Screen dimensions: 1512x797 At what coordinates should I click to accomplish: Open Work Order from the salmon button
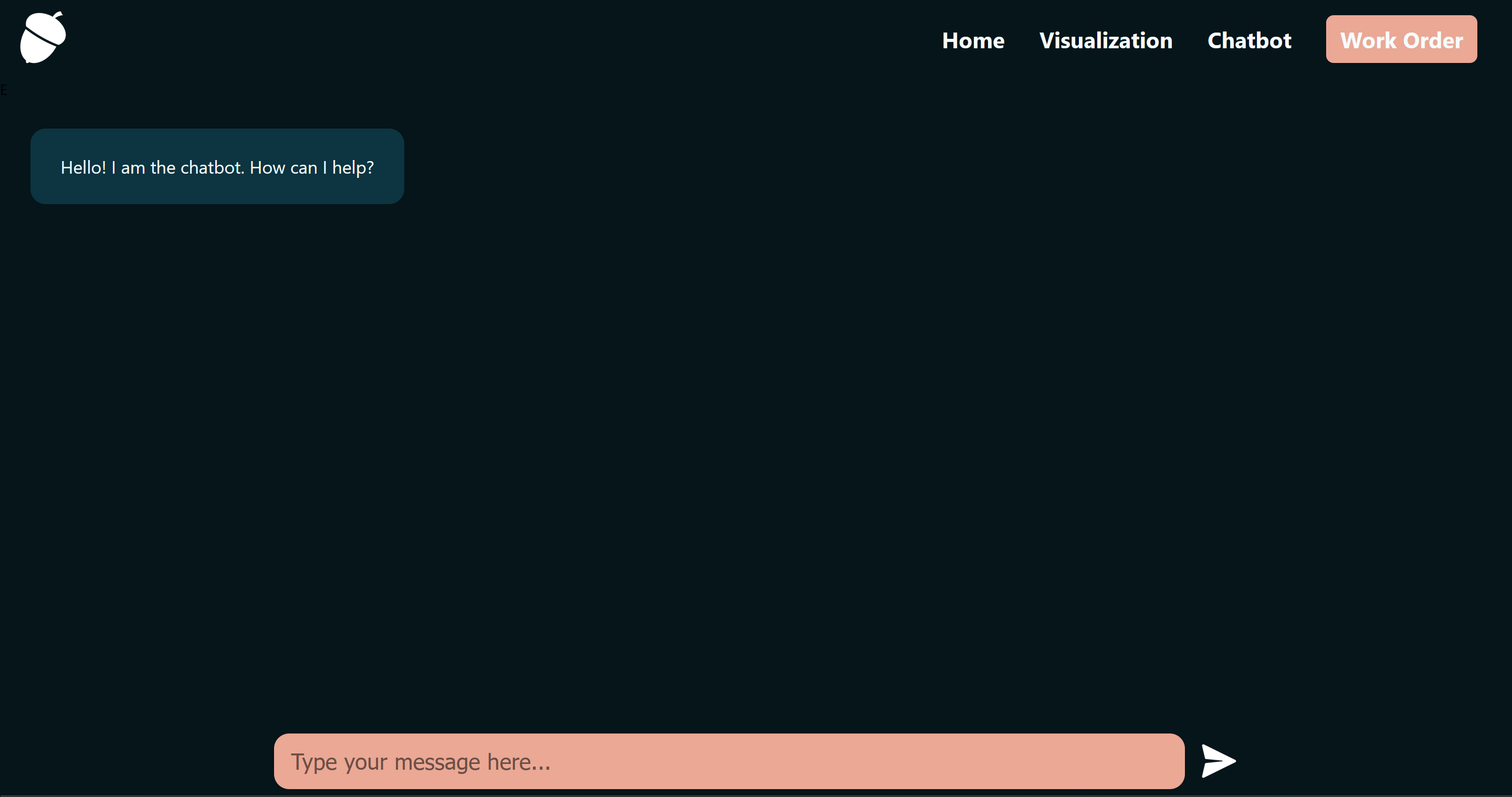[x=1401, y=39]
